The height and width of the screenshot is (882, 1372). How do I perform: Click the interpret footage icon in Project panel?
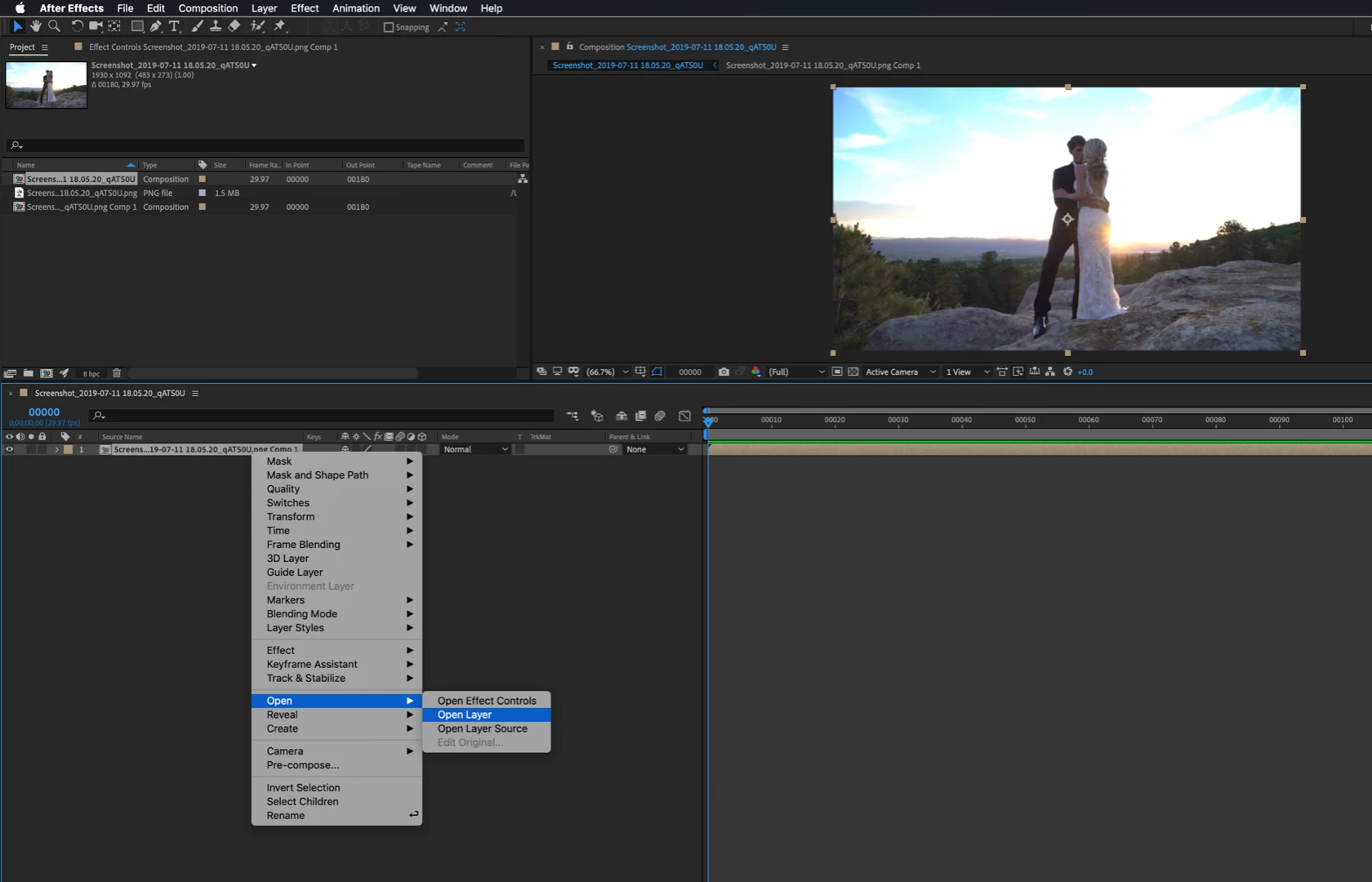[10, 373]
